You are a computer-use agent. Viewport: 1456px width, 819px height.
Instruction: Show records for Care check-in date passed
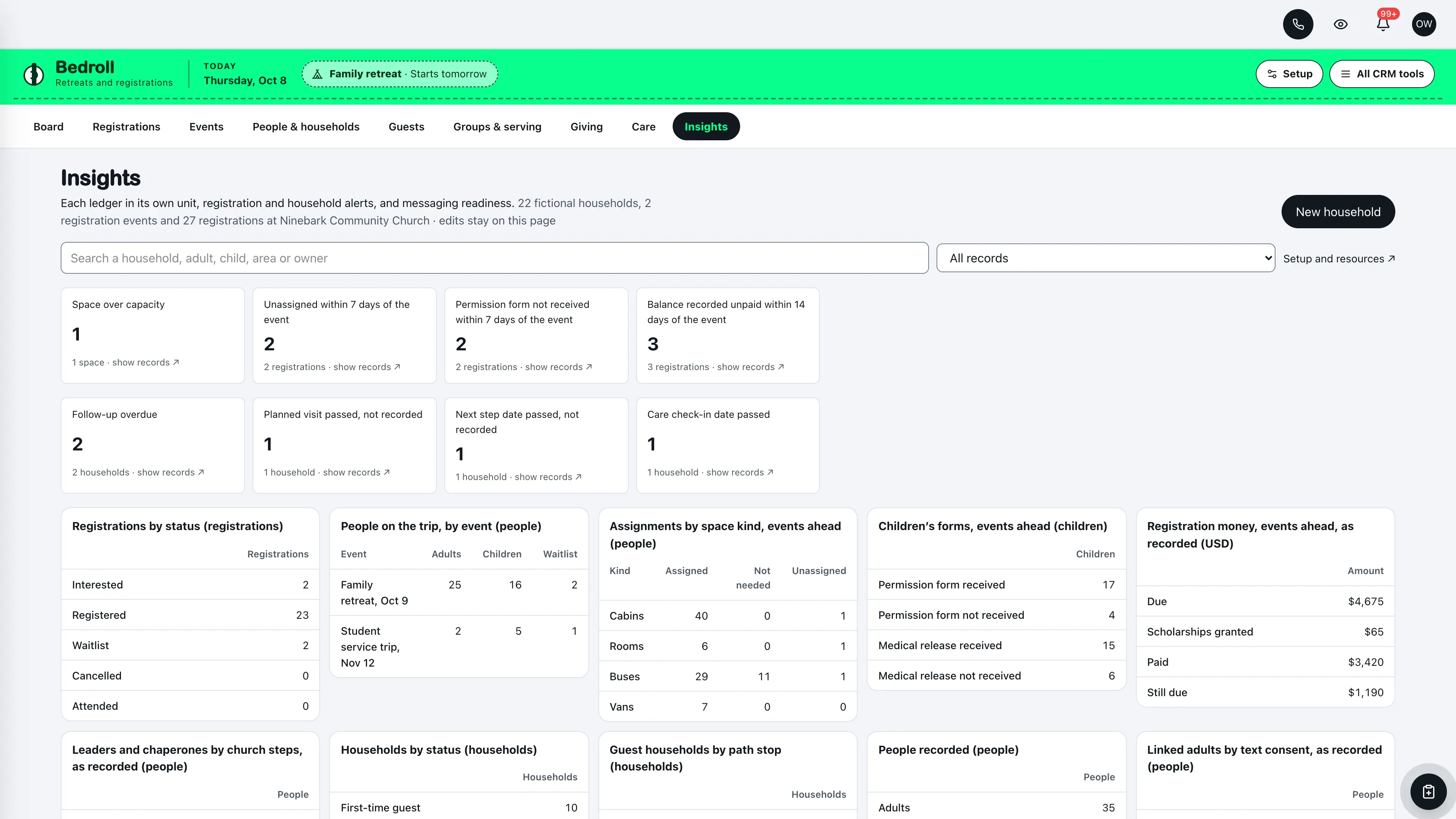pos(710,472)
